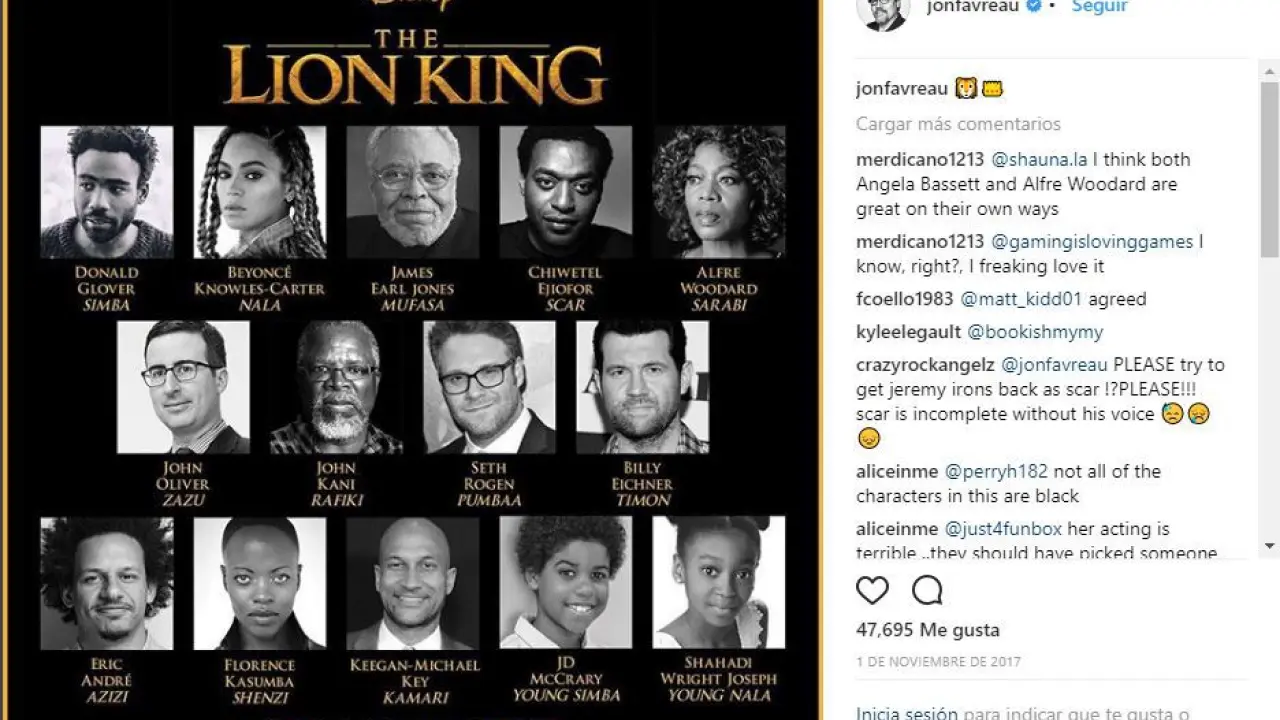The image size is (1280, 720).
Task: Click the verified badge beside jonfavreau
Action: coord(1034,7)
